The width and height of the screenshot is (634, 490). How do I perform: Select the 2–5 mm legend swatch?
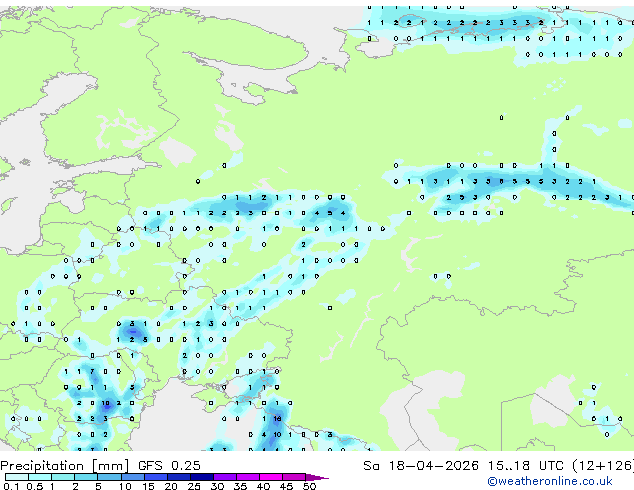coord(86,477)
